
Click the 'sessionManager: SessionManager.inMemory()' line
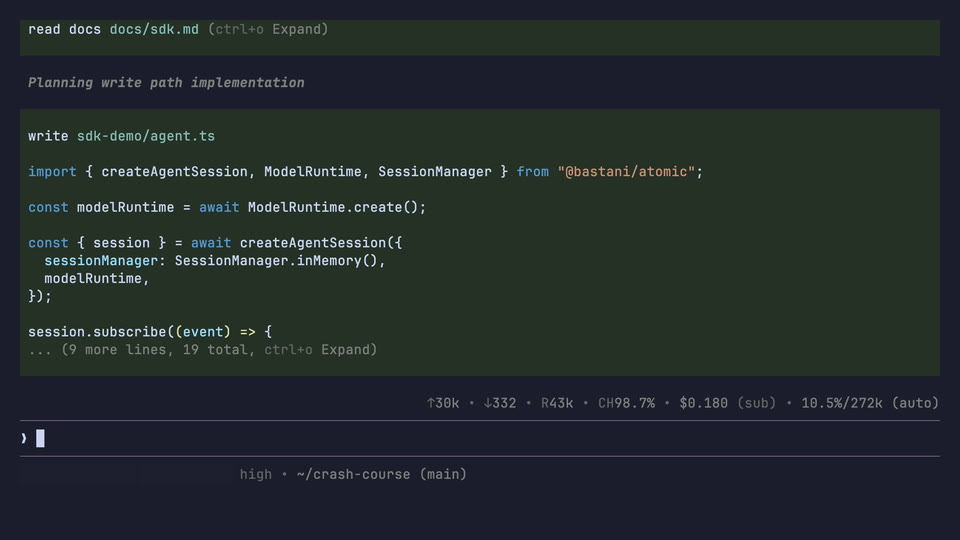pyautogui.click(x=214, y=260)
